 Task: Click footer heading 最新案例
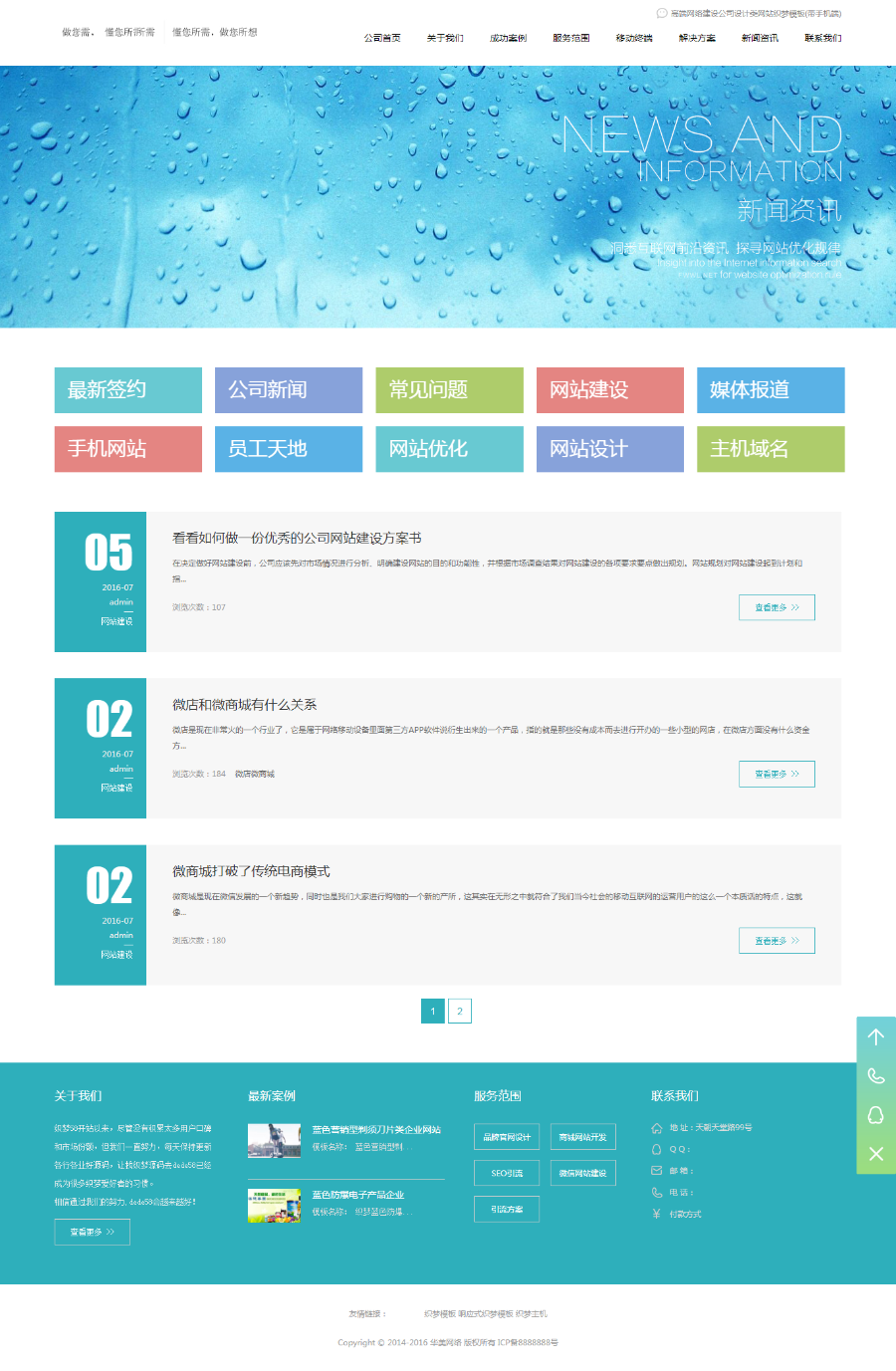(x=272, y=1096)
